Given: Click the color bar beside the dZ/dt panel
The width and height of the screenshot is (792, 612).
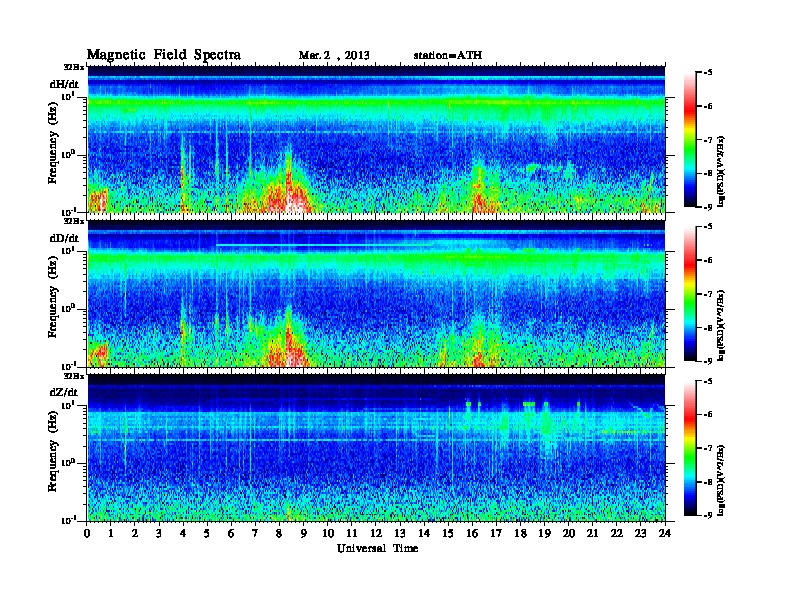Looking at the screenshot, I should point(690,448).
